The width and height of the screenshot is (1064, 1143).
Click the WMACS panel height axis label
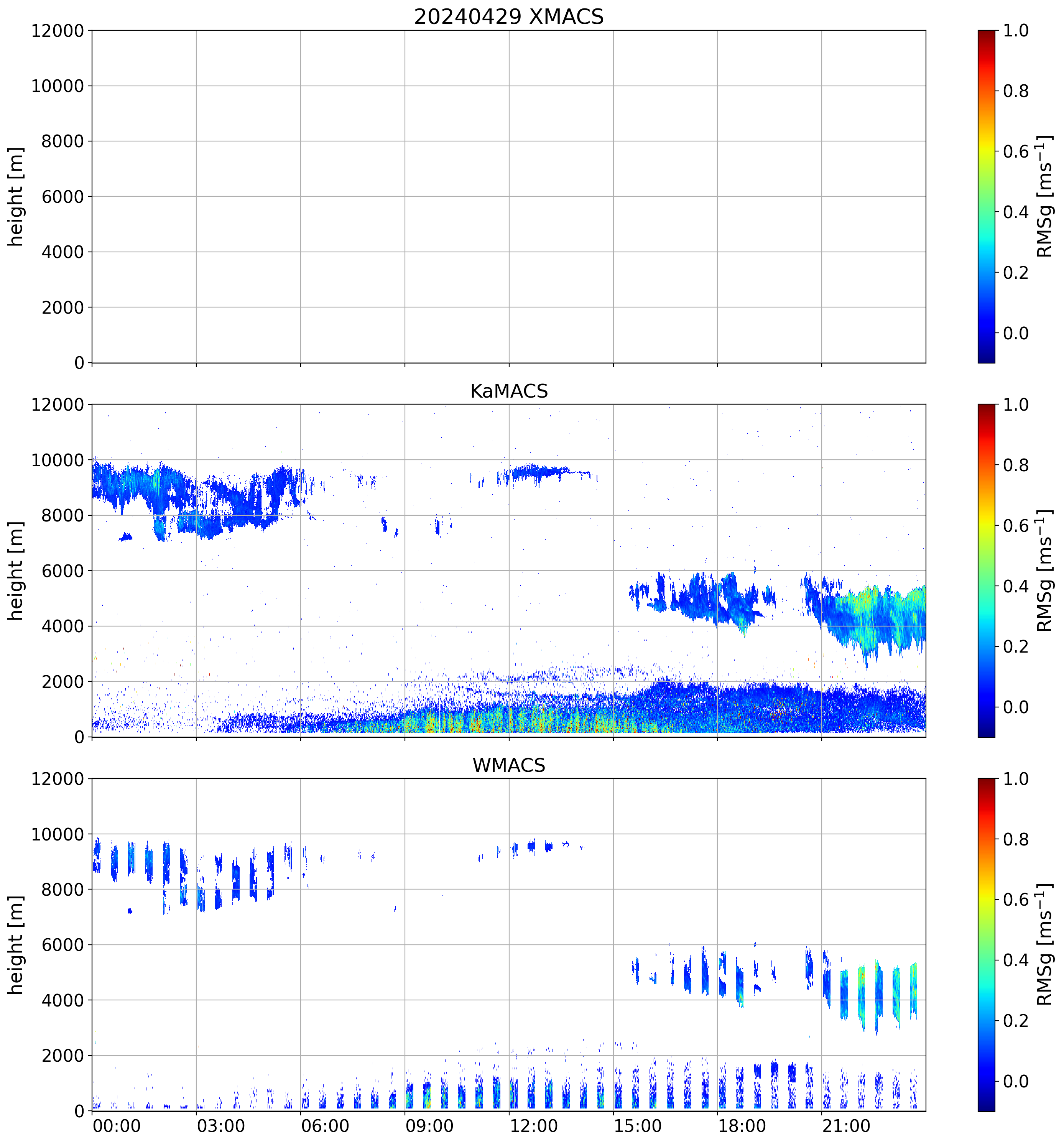pos(15,945)
